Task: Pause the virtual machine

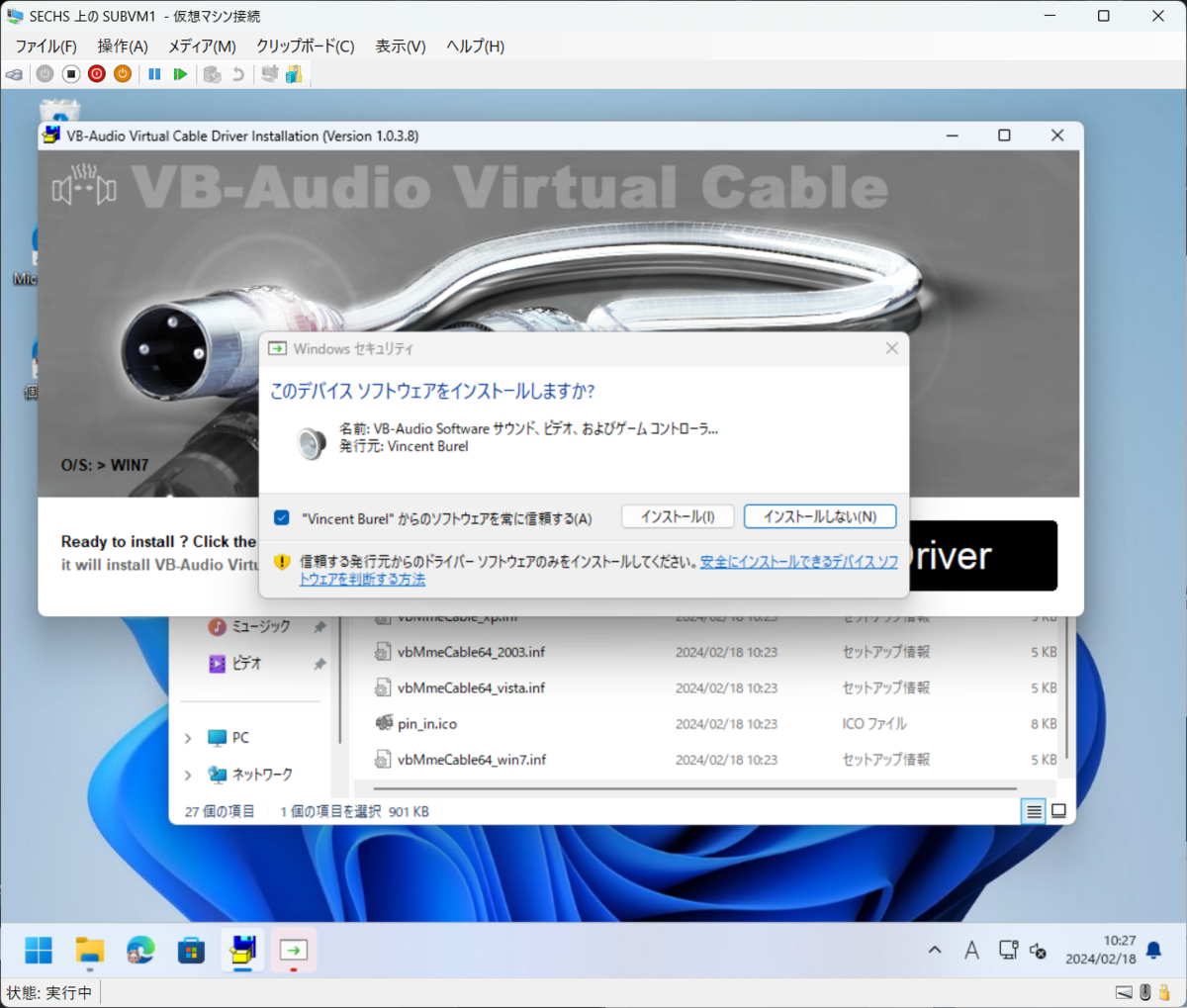Action: [x=154, y=74]
